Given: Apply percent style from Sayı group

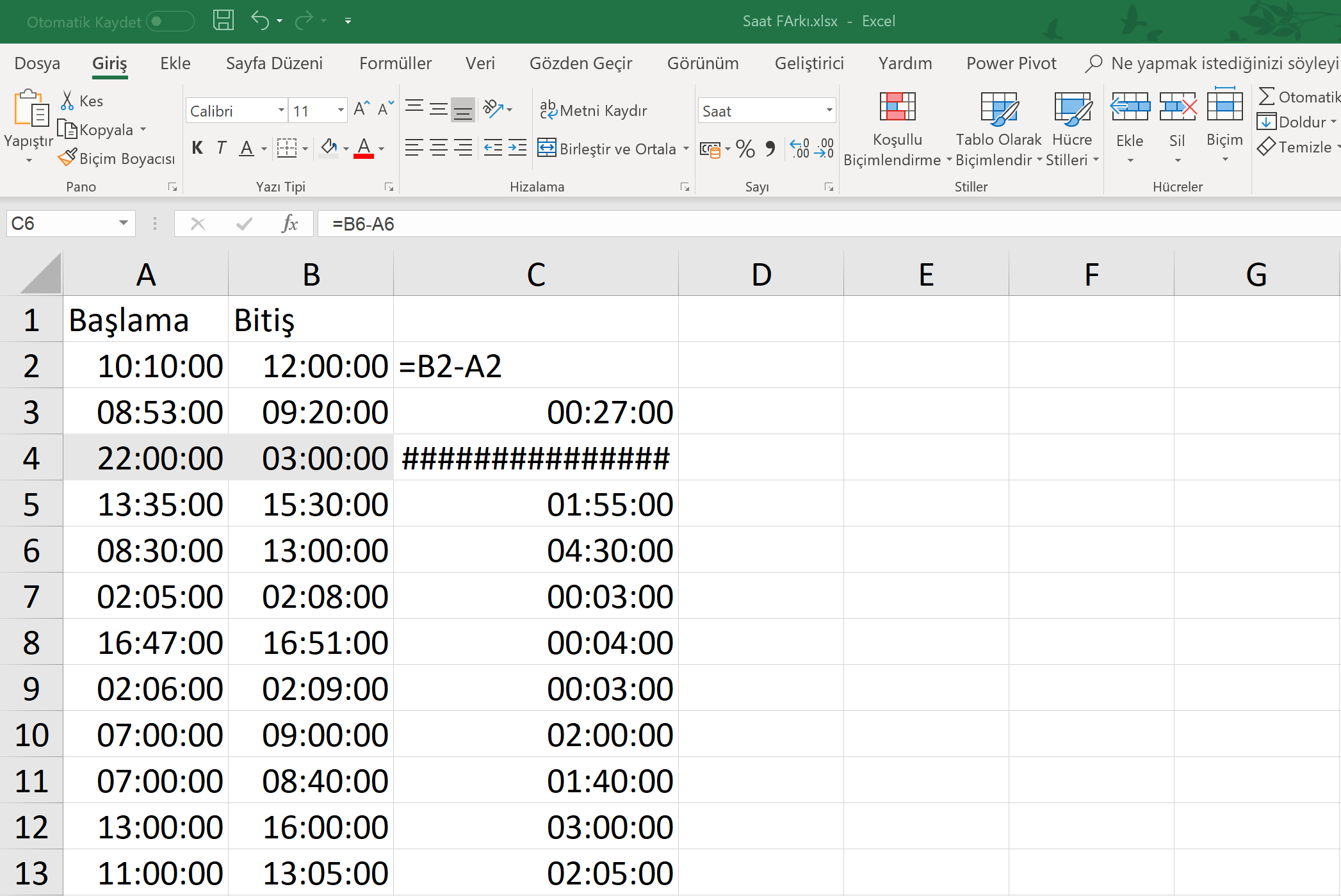Looking at the screenshot, I should click(745, 148).
